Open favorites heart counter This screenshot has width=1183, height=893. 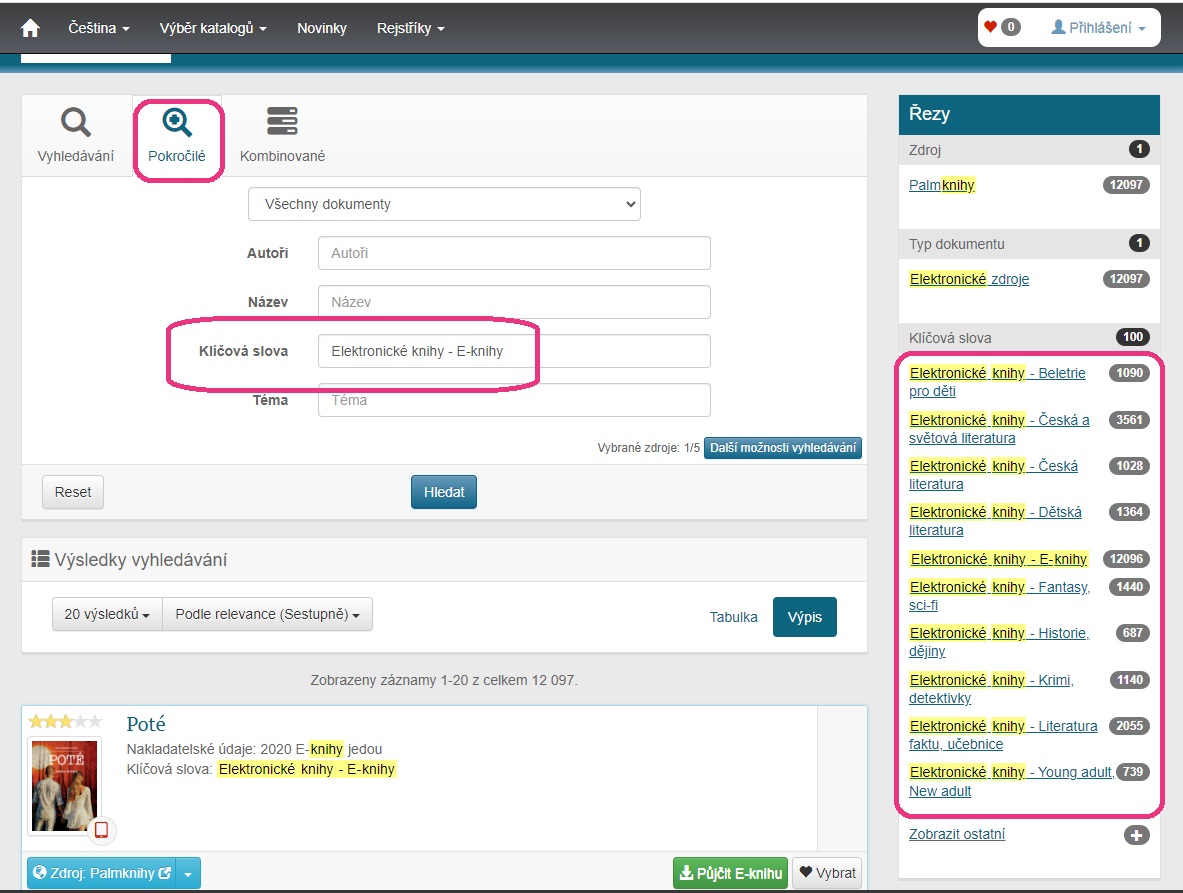pos(1002,27)
